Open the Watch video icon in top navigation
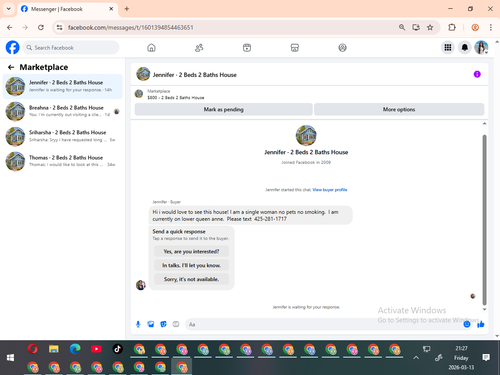The image size is (500, 375). 247,48
